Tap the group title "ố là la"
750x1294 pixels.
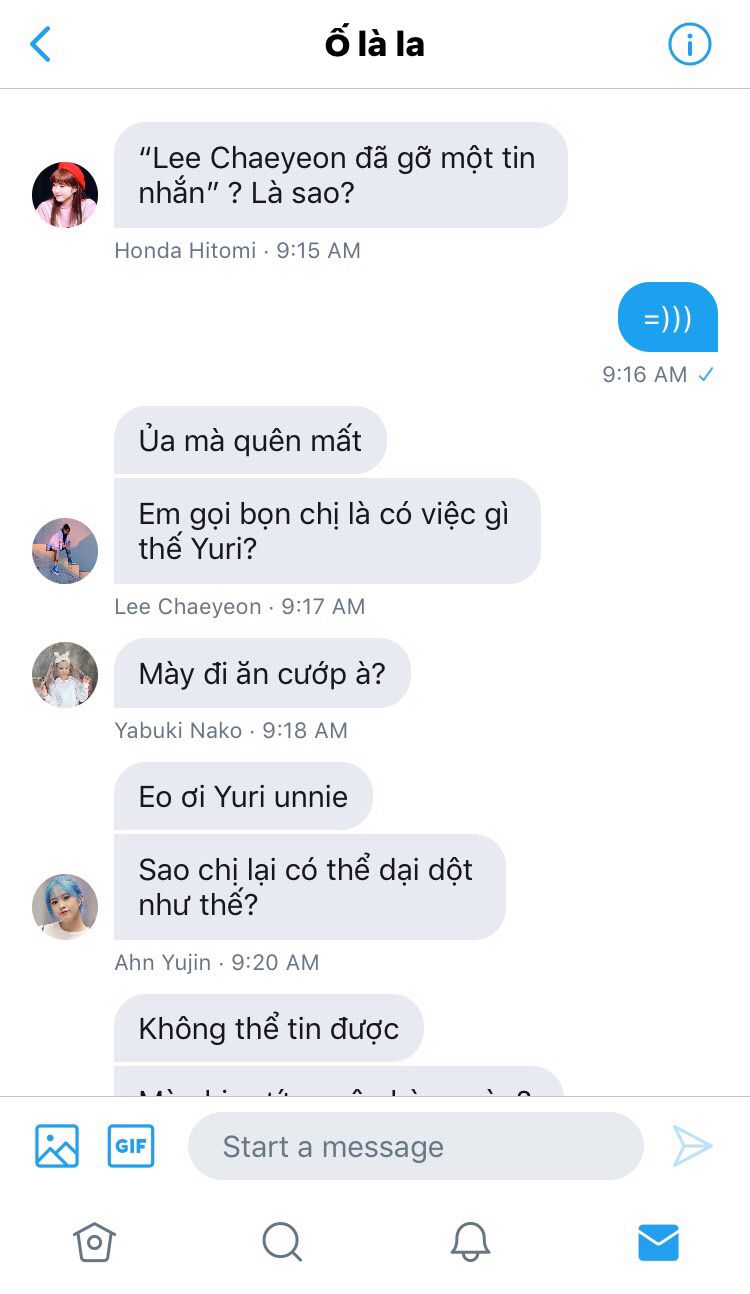coord(375,44)
